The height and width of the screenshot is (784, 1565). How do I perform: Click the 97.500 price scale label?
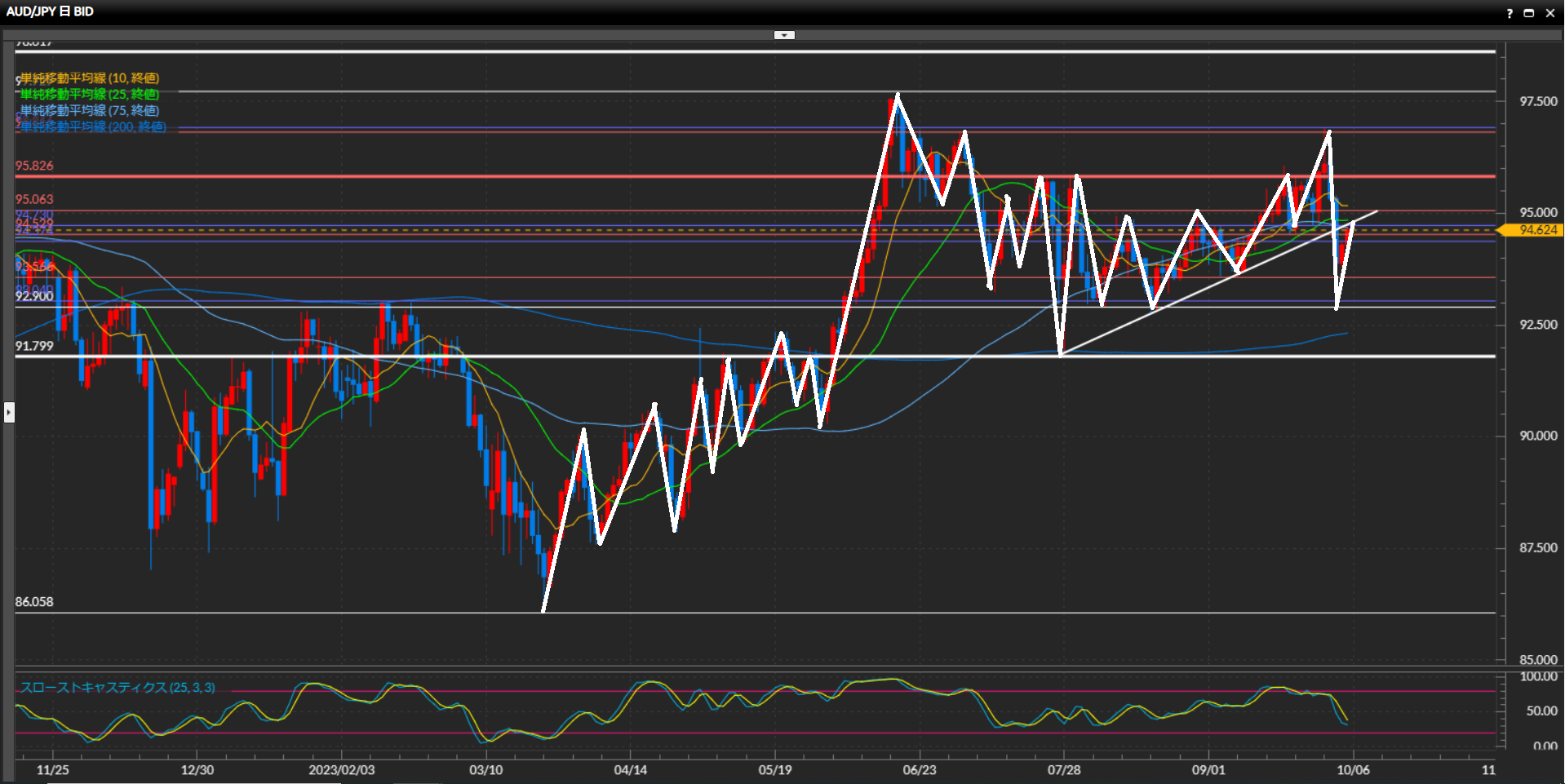click(x=1538, y=101)
